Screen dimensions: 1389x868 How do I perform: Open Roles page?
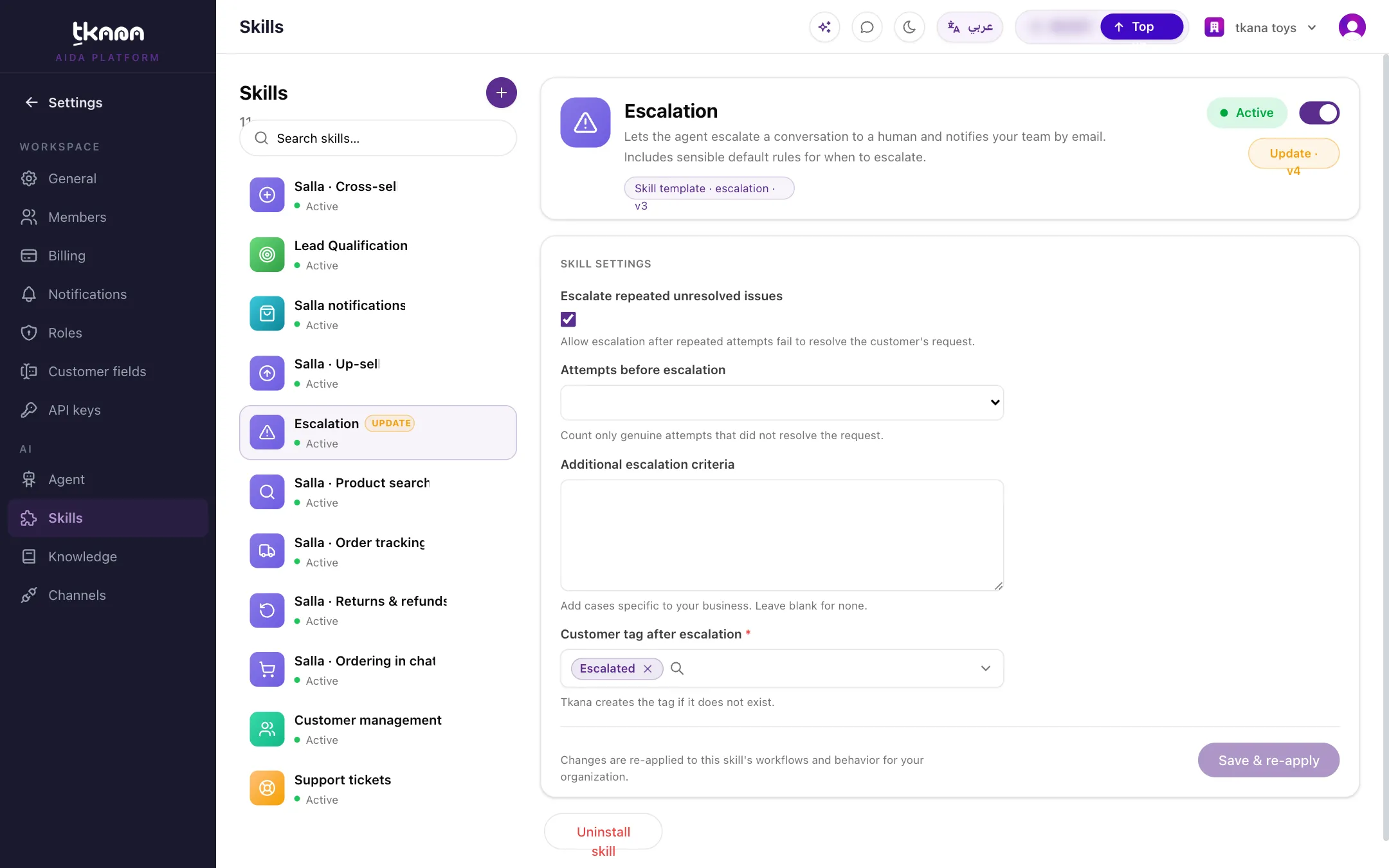108,333
